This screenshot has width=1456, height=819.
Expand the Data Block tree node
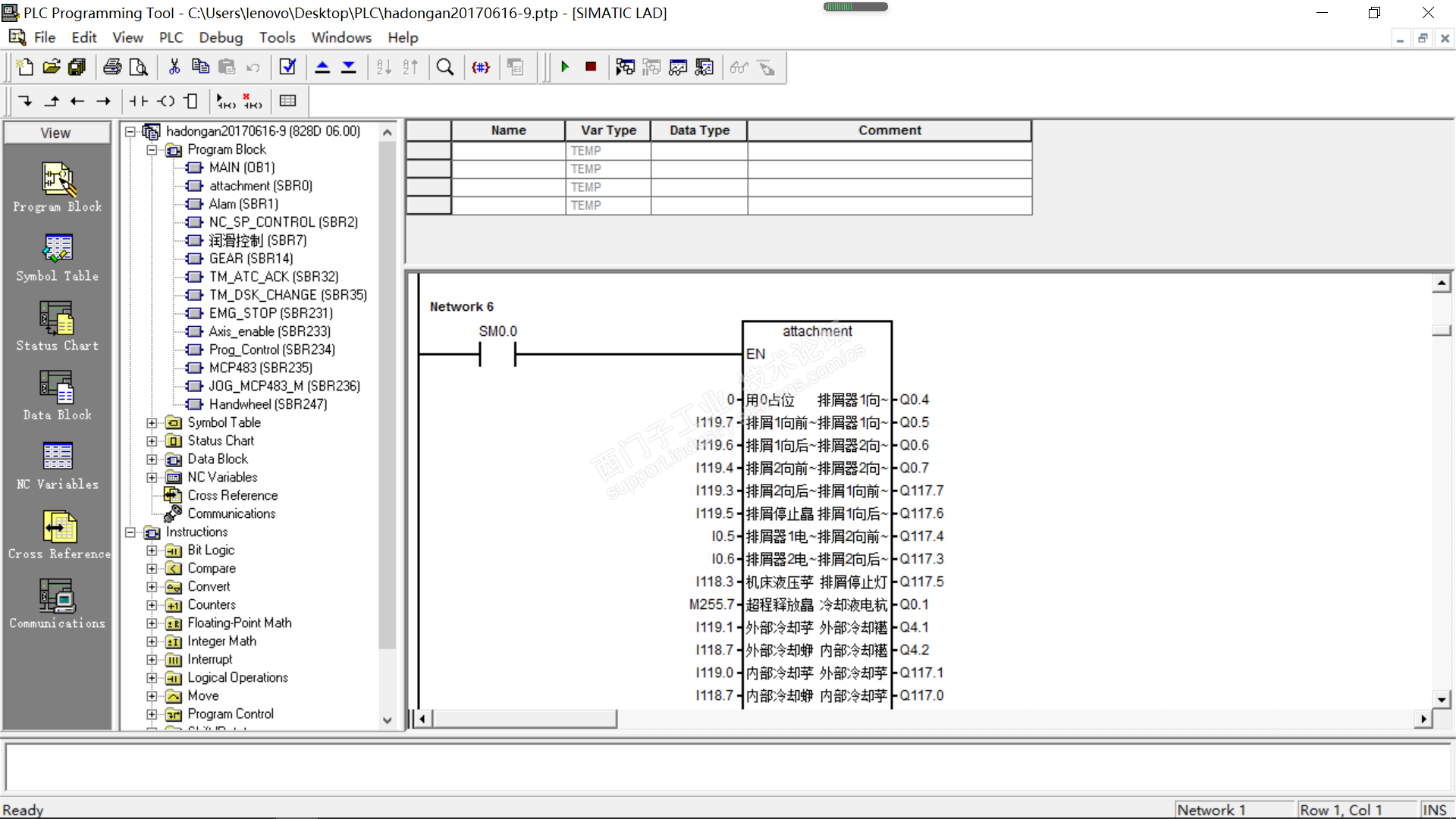[152, 460]
